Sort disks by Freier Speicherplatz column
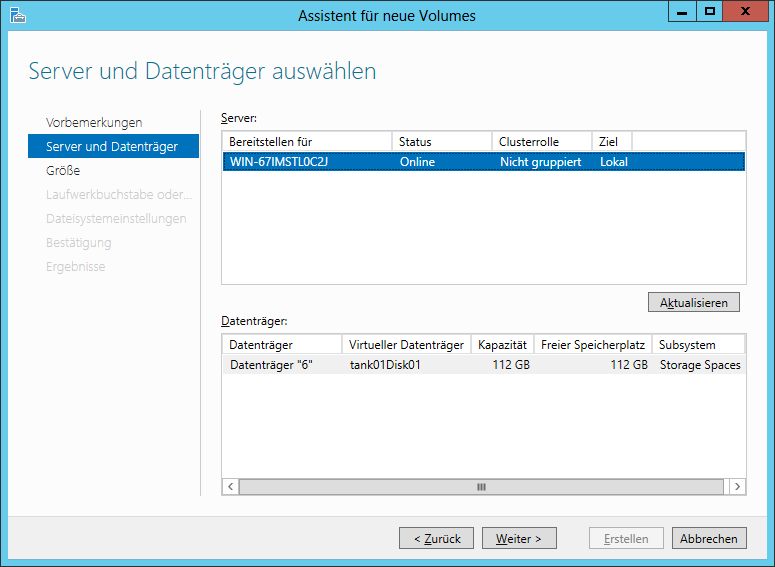 (x=593, y=345)
